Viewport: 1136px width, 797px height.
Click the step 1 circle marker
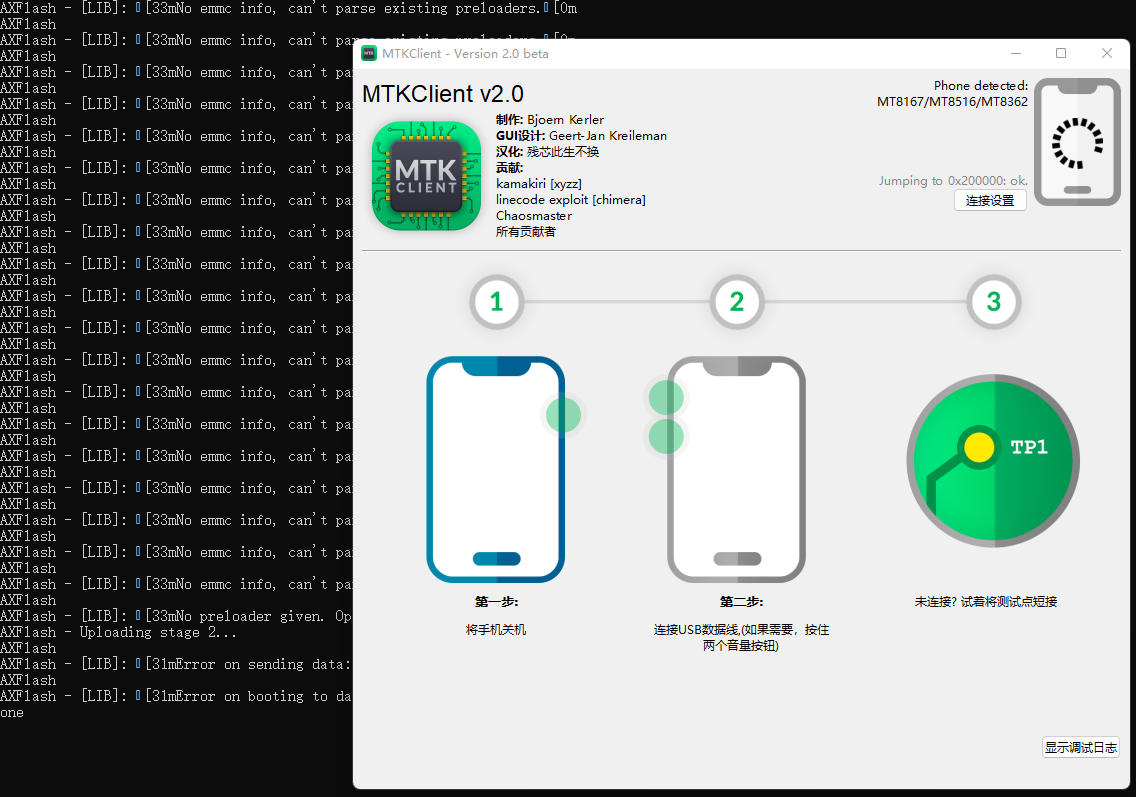tap(496, 302)
